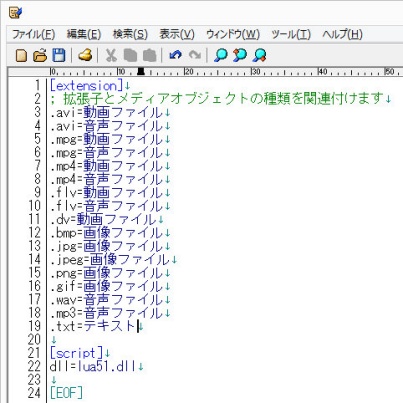Click the green comment on line 2
403x403 pixels.
pos(216,99)
